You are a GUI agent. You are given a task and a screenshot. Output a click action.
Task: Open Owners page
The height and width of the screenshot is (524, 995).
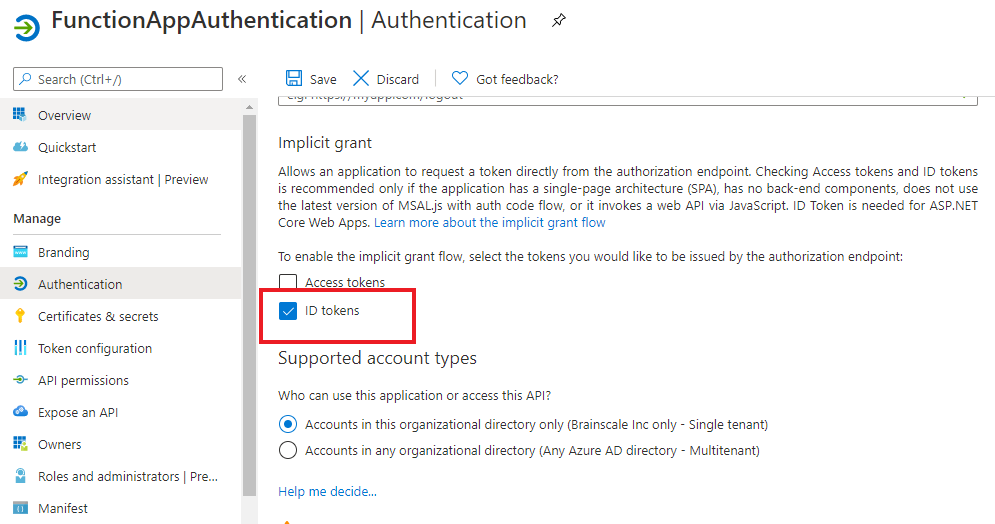point(121,443)
